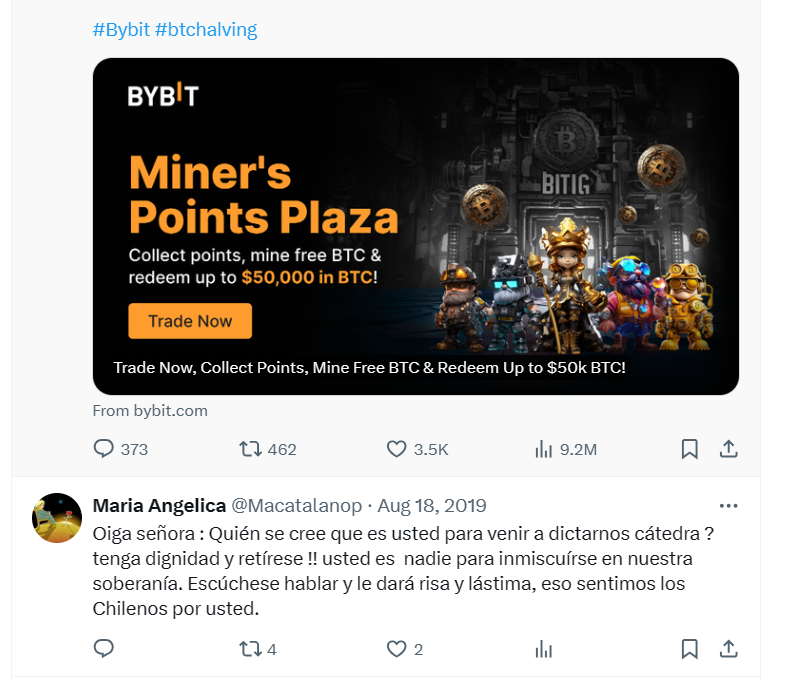The width and height of the screenshot is (789, 680).
Task: Click the reply icon on Bybit post
Action: (x=104, y=448)
